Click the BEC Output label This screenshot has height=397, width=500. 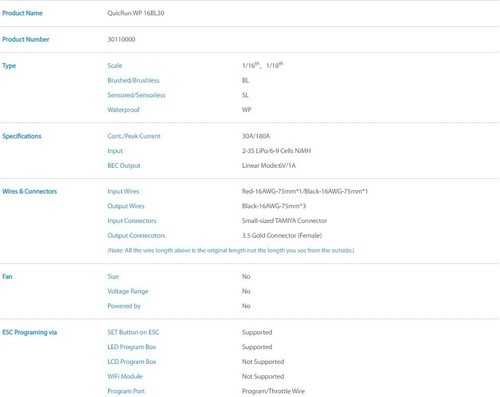tap(124, 166)
